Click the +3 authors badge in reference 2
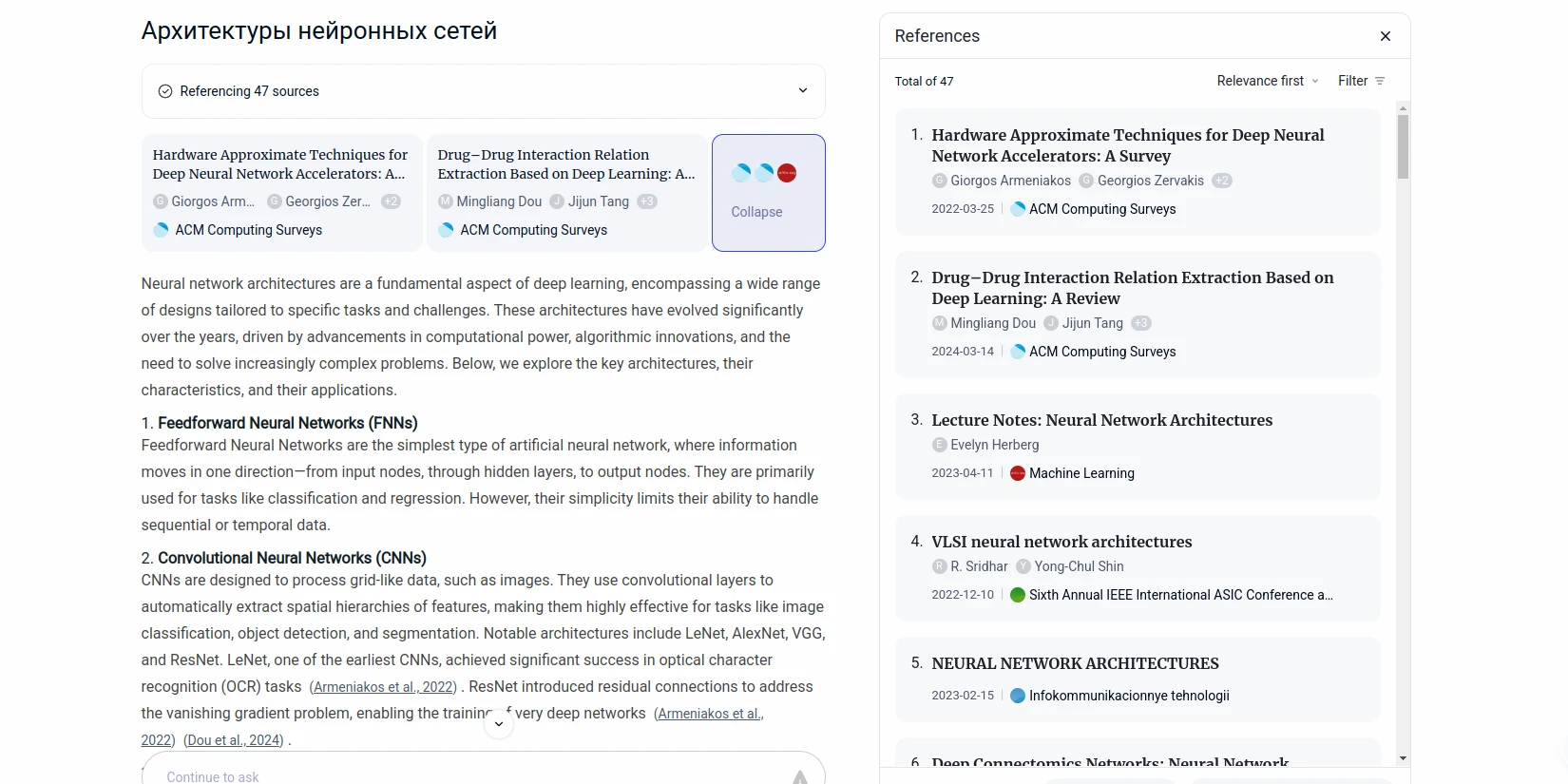 1141,323
